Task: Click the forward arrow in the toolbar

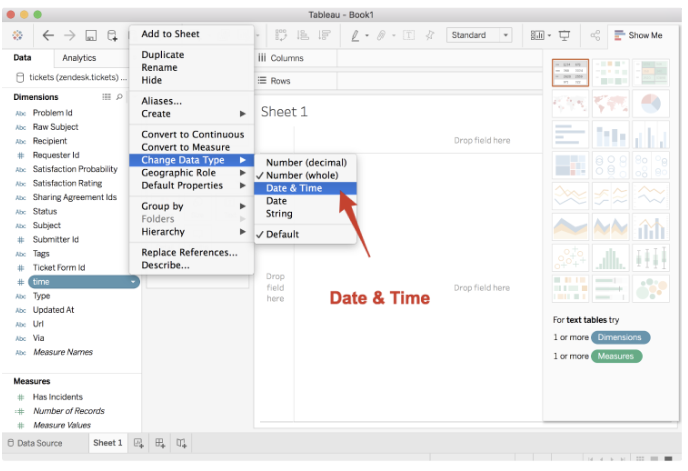Action: pyautogui.click(x=69, y=35)
